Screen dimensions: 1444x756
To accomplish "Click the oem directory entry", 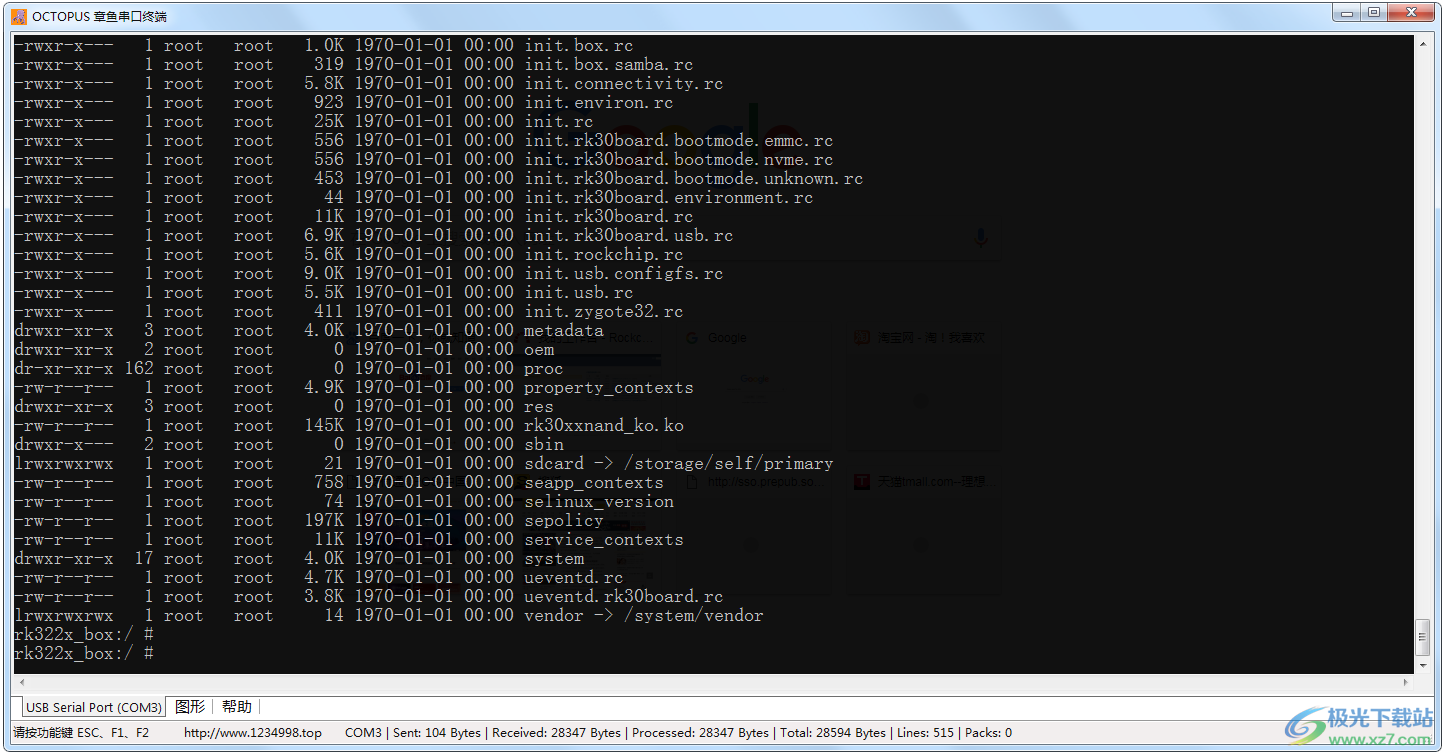I will pyautogui.click(x=539, y=349).
